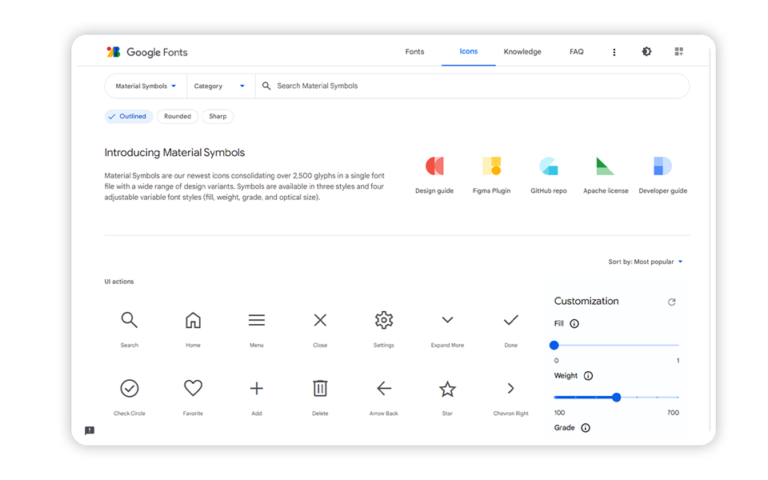Open the Icons tab

pyautogui.click(x=468, y=51)
